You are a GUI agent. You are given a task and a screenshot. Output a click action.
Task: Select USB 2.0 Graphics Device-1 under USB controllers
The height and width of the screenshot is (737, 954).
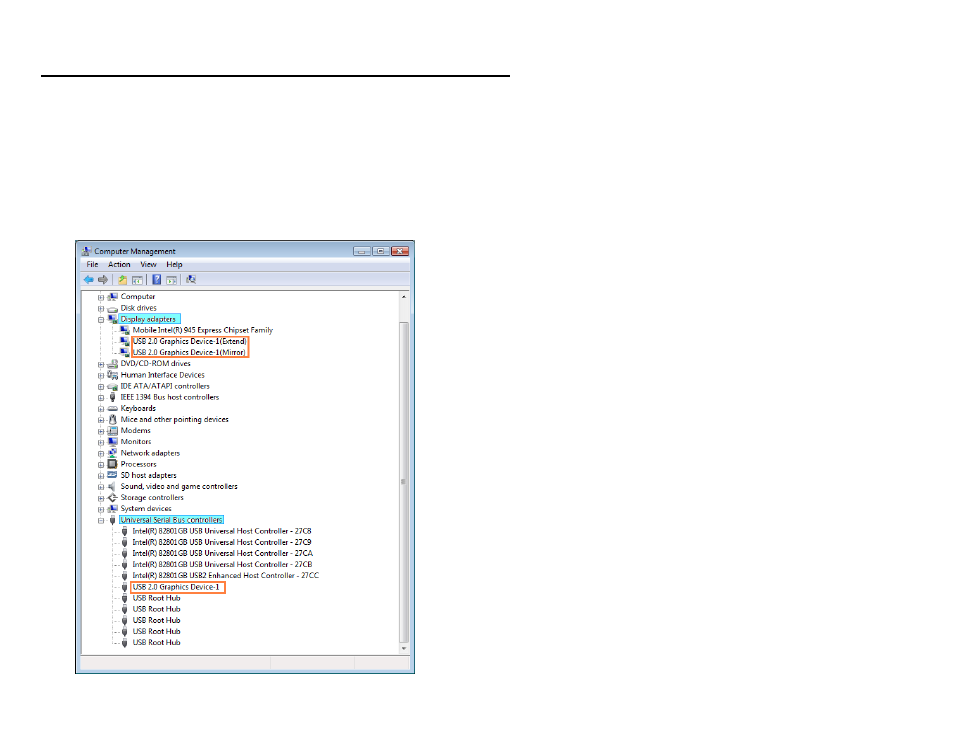[176, 587]
